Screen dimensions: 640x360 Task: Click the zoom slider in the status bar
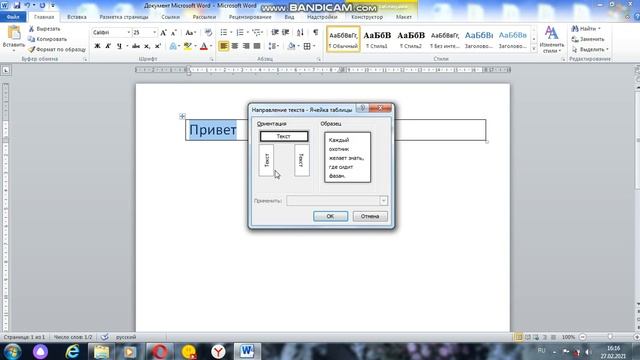(x=609, y=337)
